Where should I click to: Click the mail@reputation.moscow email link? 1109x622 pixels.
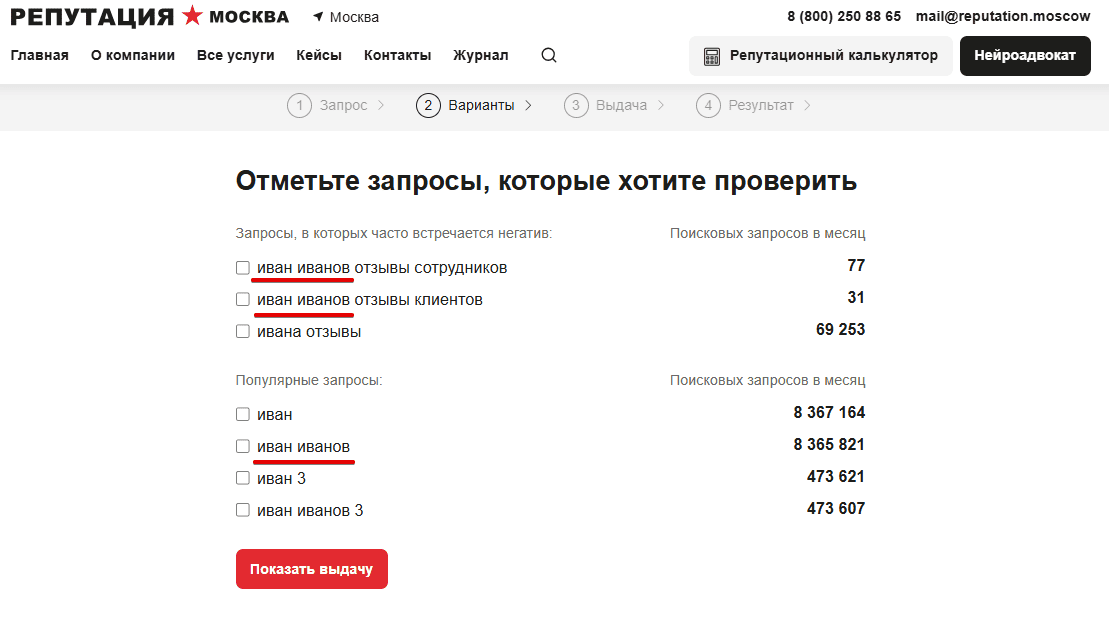1003,16
